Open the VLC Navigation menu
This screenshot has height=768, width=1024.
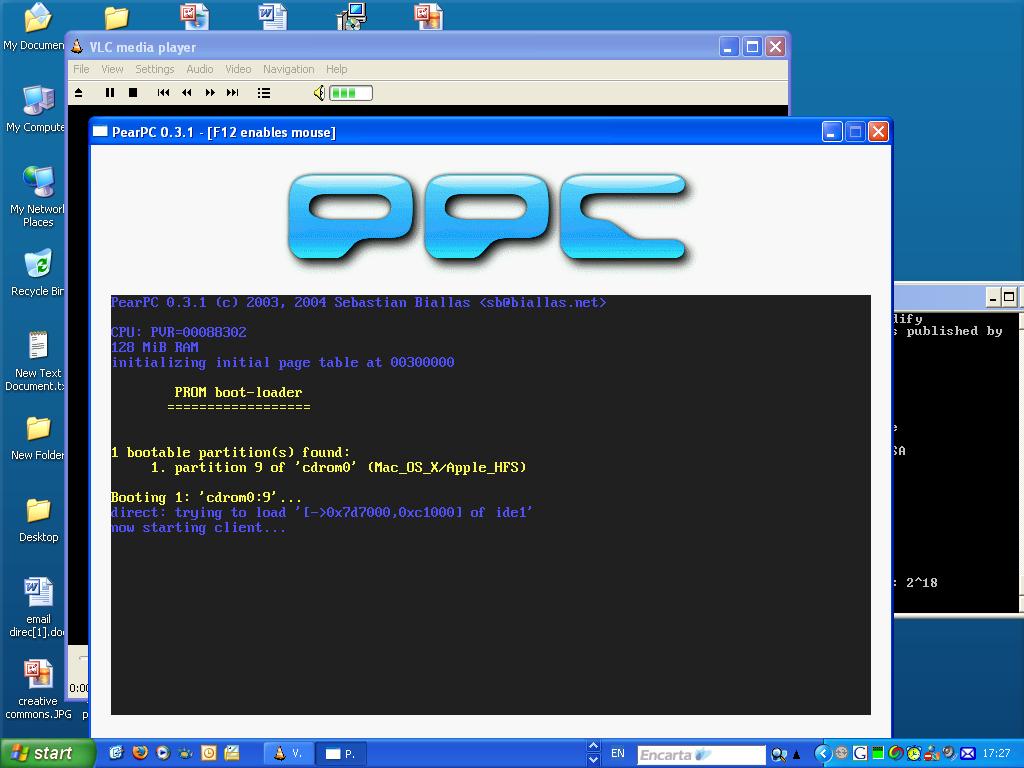click(x=289, y=69)
